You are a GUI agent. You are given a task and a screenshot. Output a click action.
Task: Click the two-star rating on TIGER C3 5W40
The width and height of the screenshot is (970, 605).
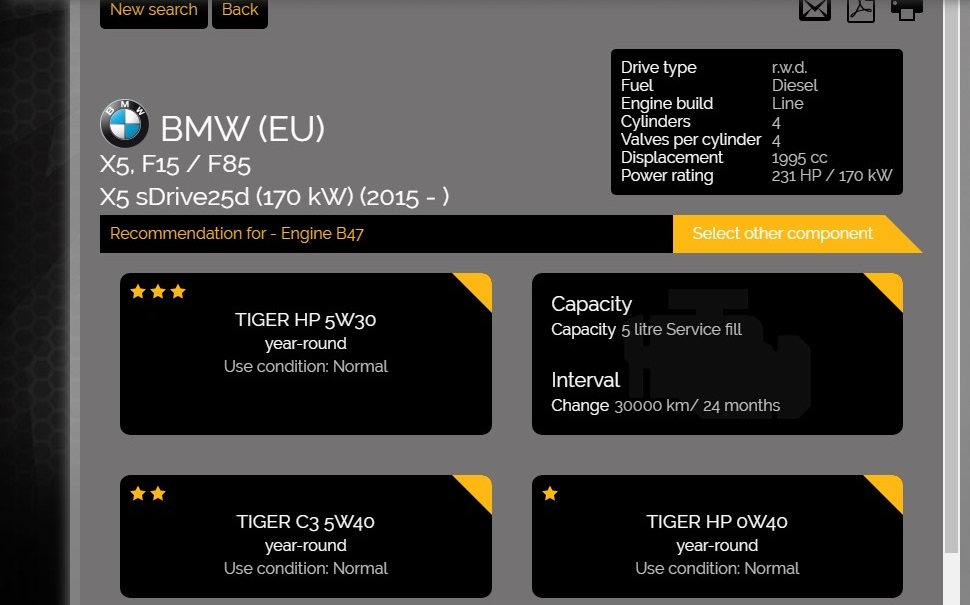[x=148, y=494]
